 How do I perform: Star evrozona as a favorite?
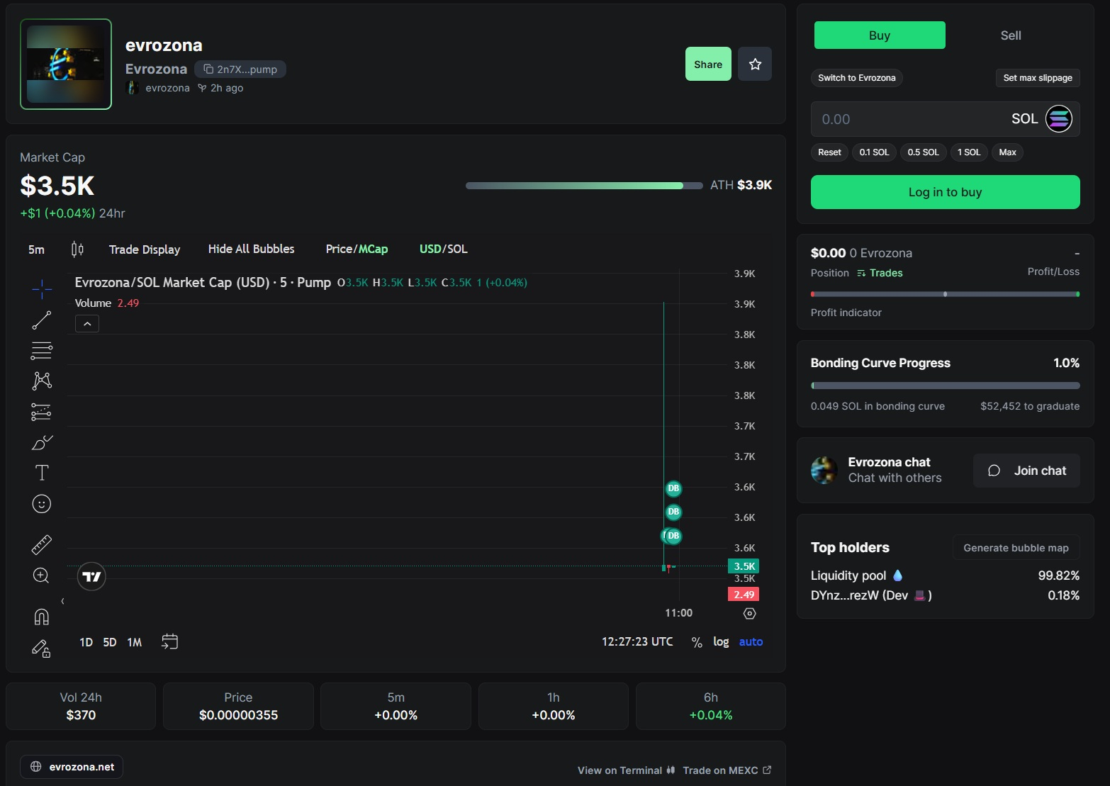click(755, 64)
